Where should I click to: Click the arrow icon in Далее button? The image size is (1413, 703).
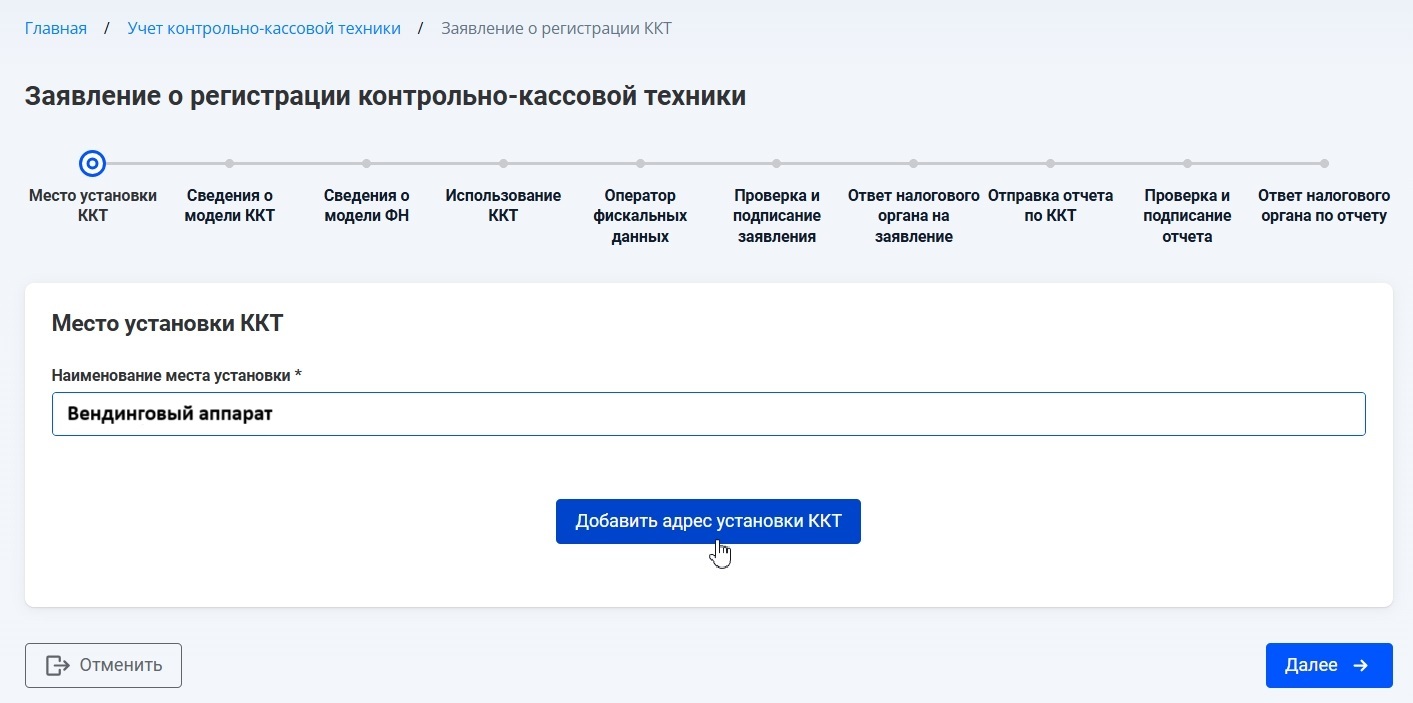(1360, 665)
